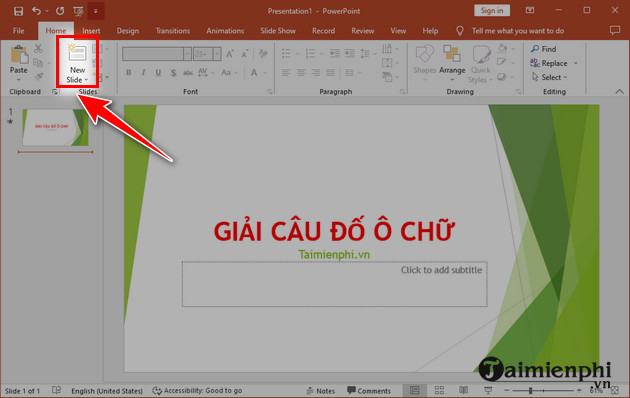Click the subtitle placeholder
The image size is (630, 398).
335,284
